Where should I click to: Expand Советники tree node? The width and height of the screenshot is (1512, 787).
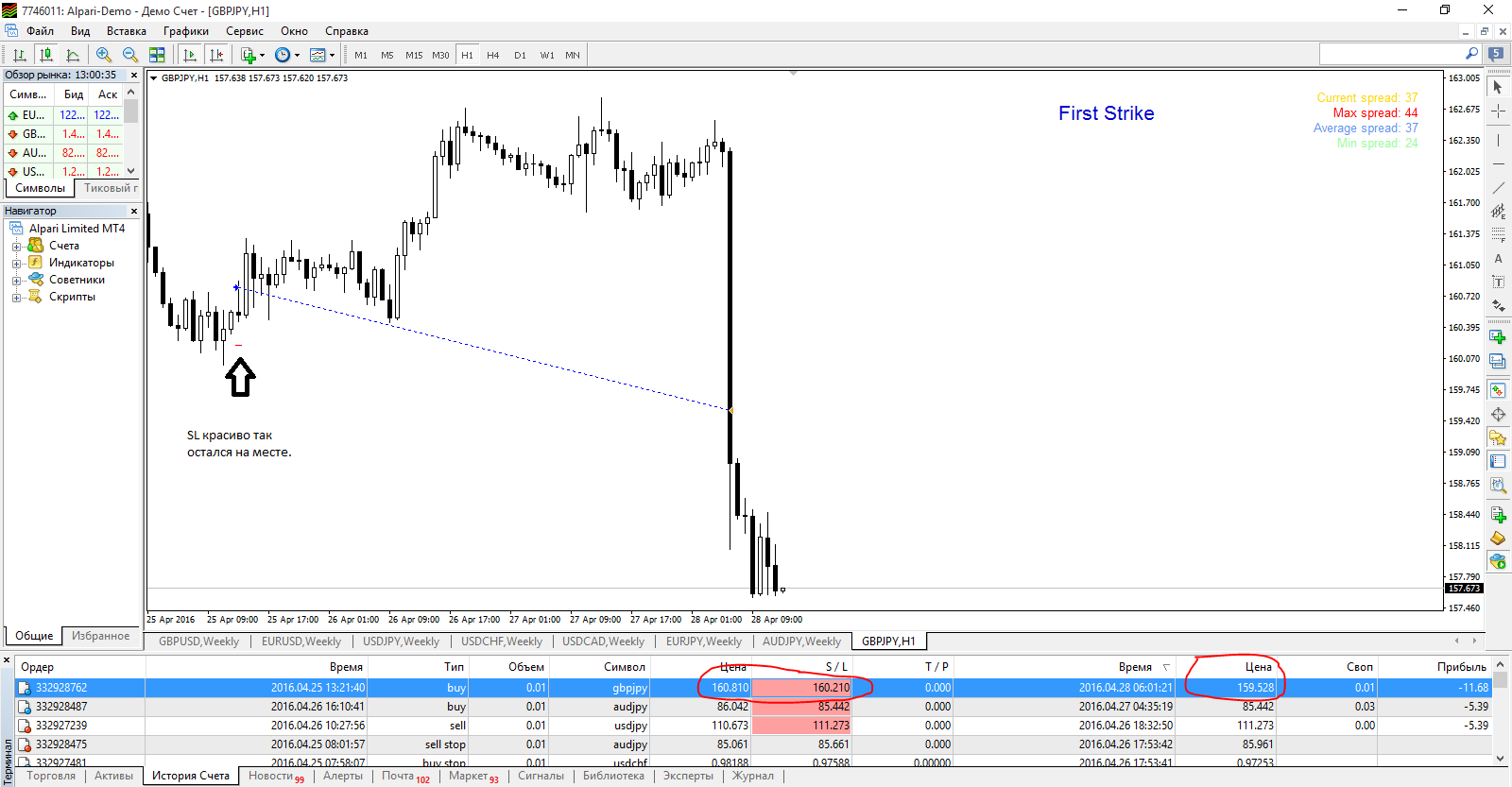tap(16, 281)
